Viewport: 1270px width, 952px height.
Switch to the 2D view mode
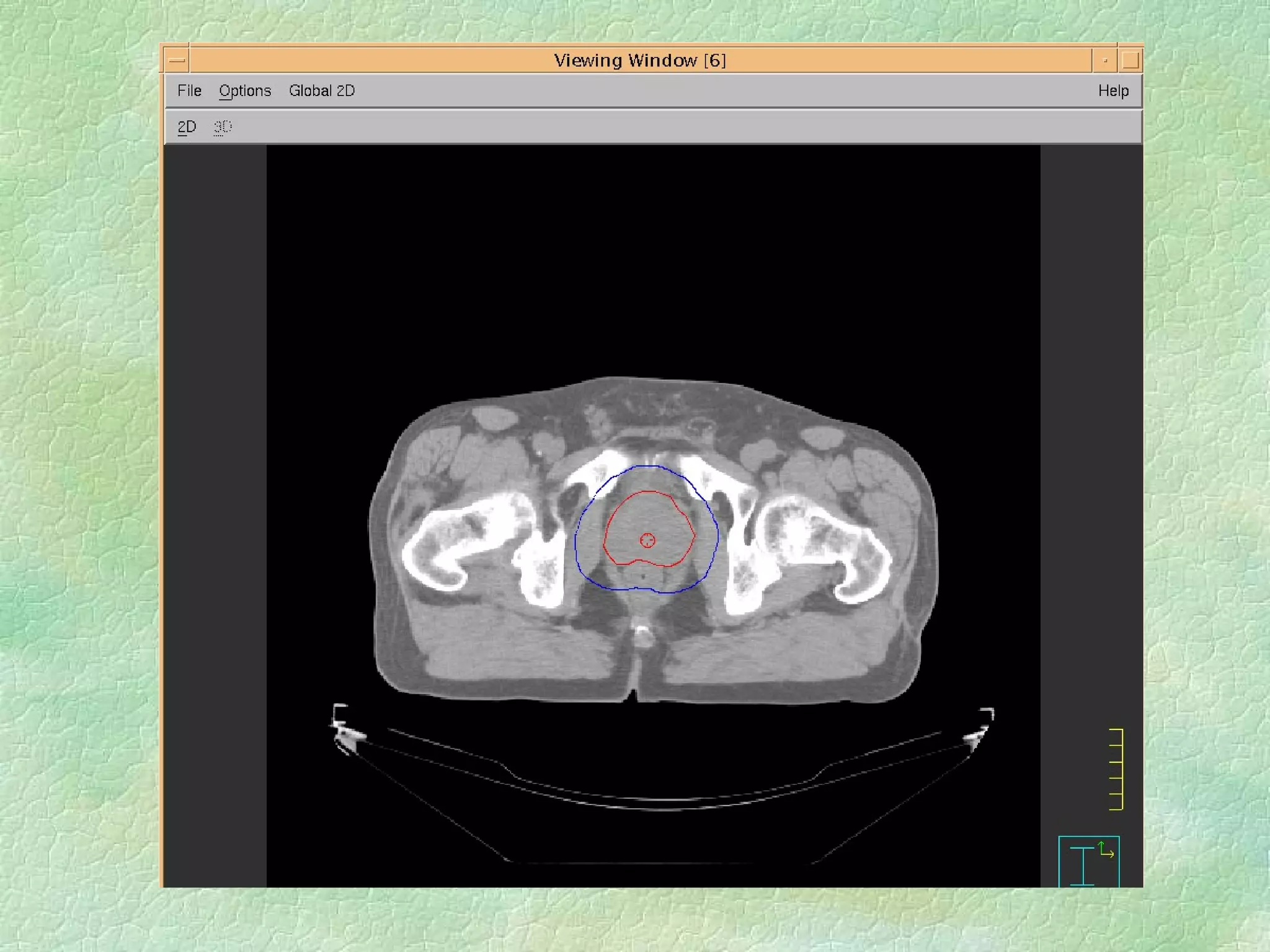[187, 127]
